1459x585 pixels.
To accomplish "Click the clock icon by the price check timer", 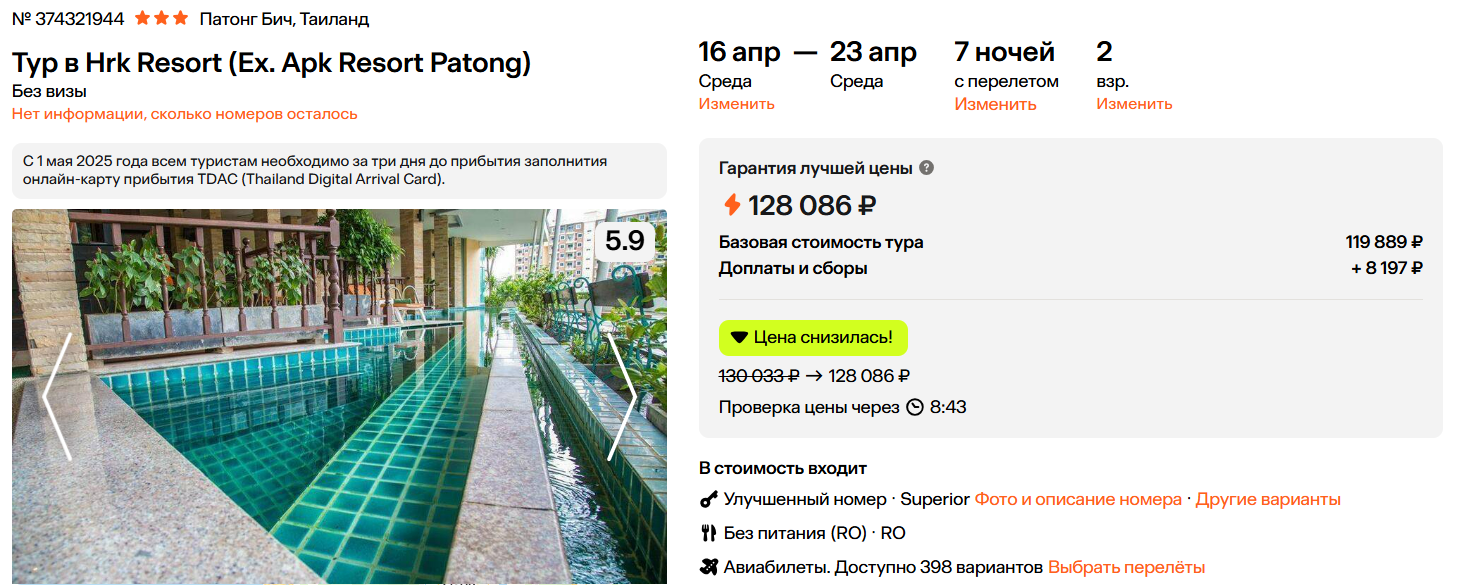I will [915, 407].
